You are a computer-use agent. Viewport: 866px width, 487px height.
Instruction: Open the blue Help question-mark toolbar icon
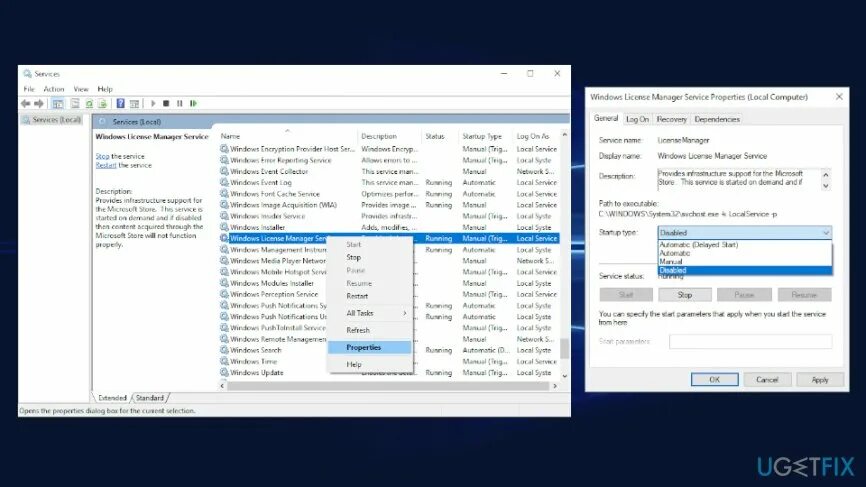pos(120,103)
